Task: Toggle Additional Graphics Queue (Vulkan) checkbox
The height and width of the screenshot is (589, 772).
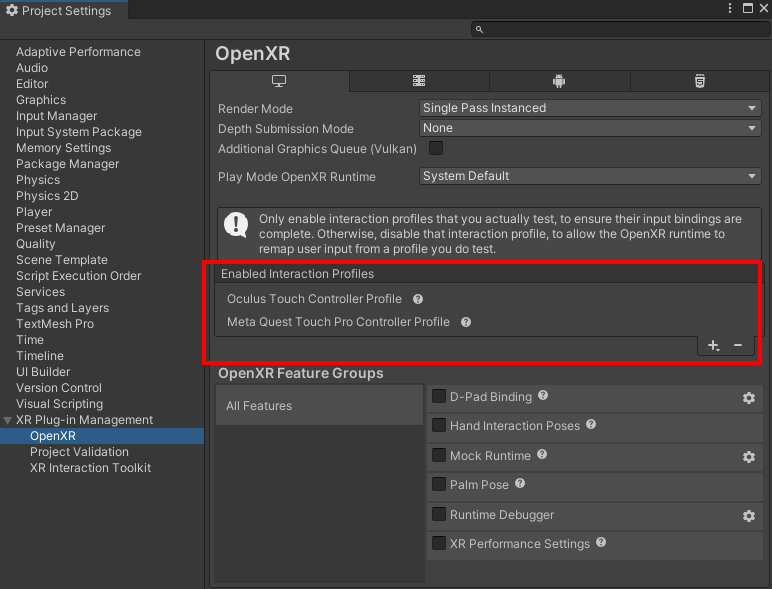Action: 436,149
